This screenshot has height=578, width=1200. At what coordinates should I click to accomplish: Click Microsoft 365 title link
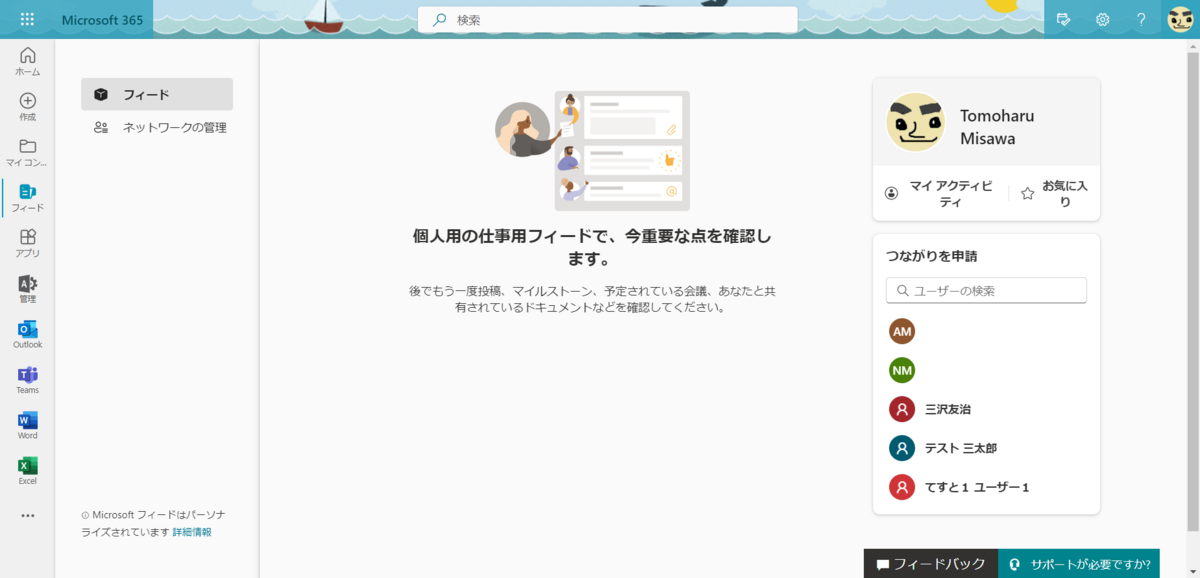pos(101,19)
